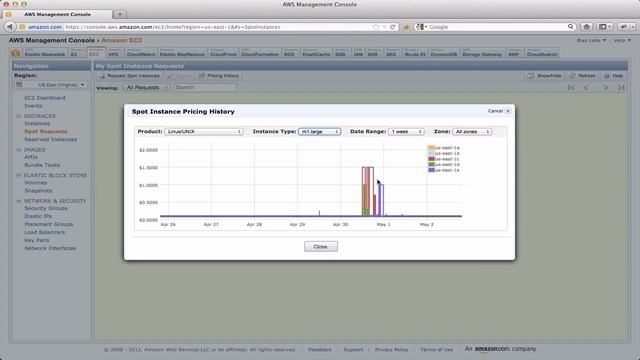Open Viewing dropdown set to All Requests

click(x=147, y=87)
